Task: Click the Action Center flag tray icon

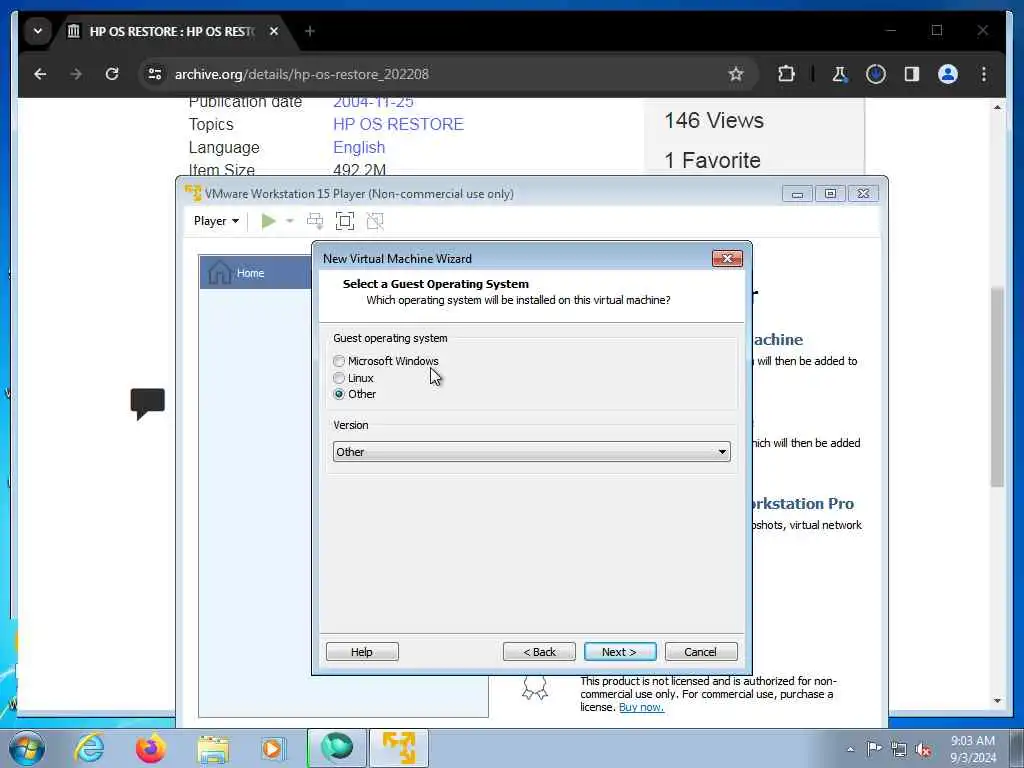Action: point(874,748)
